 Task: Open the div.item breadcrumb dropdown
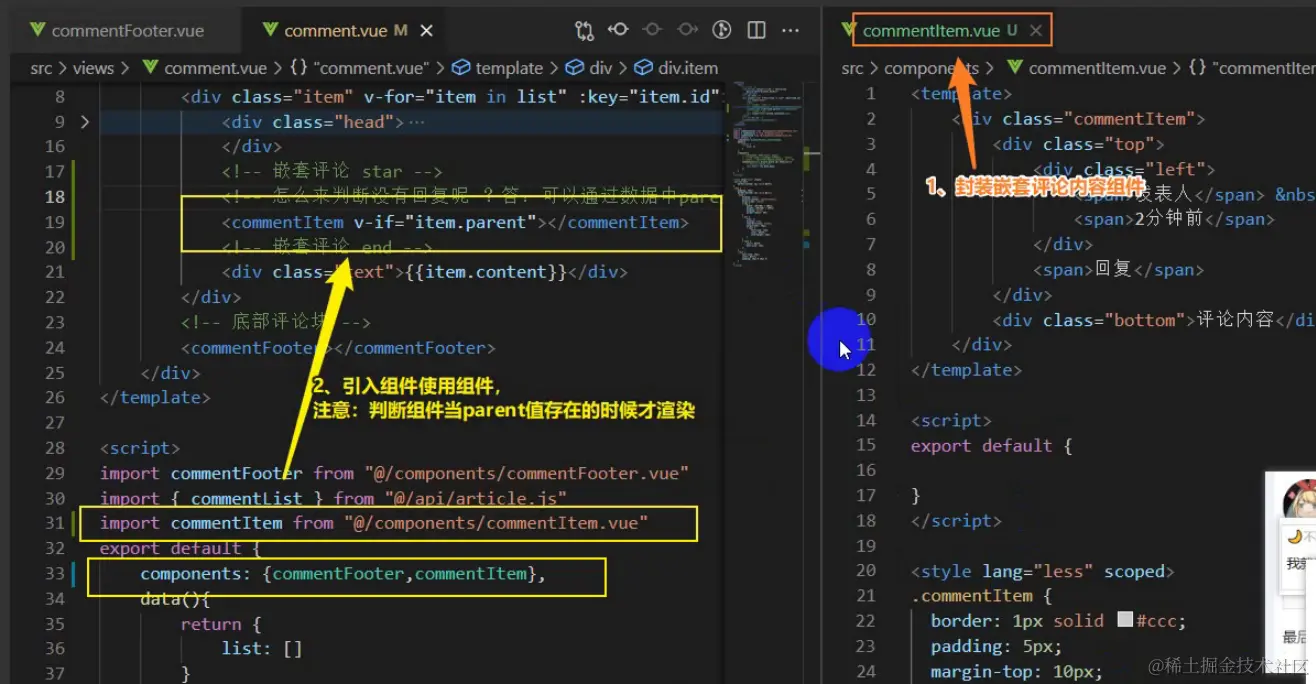pos(687,68)
